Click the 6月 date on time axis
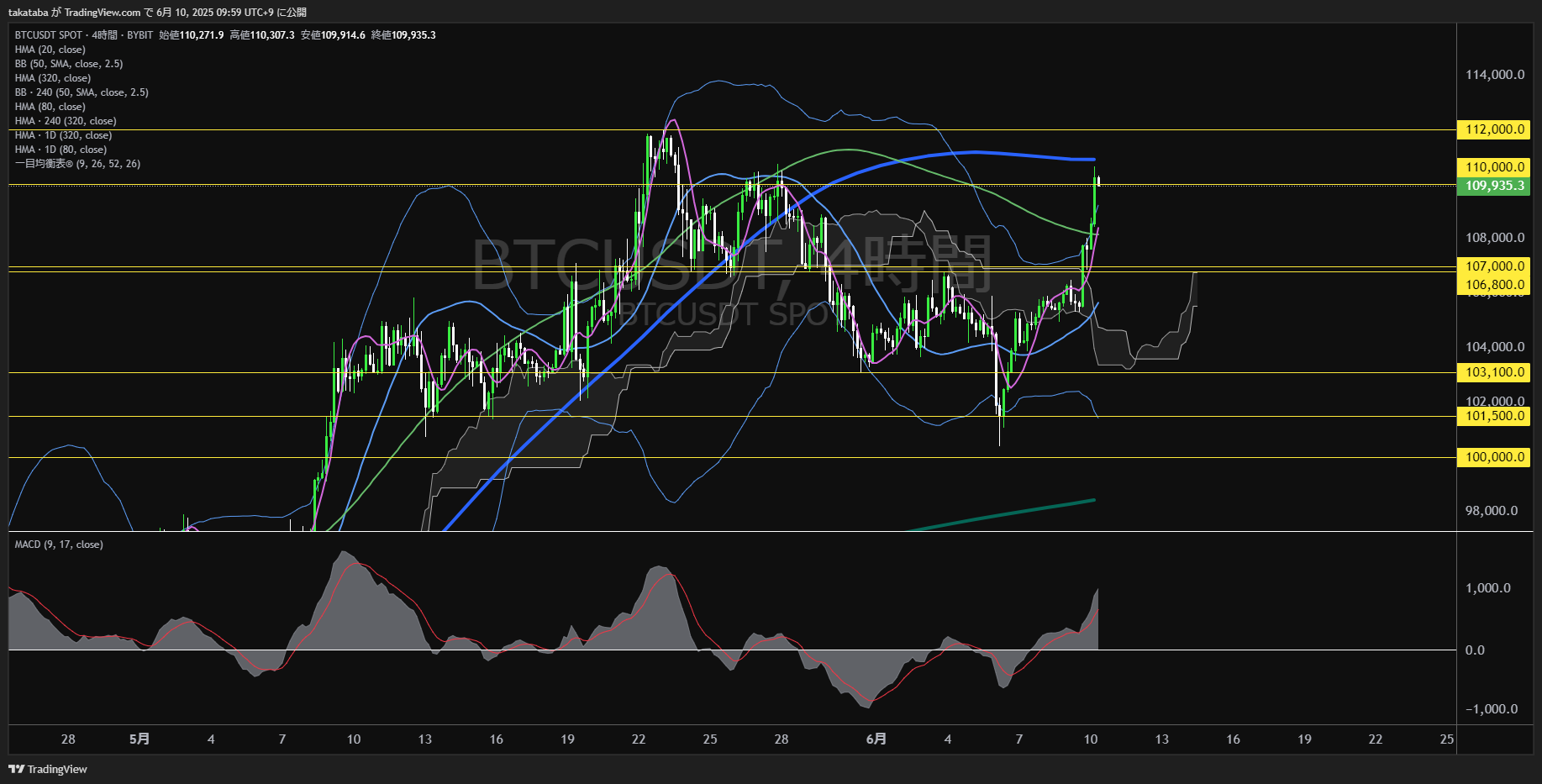 click(876, 739)
